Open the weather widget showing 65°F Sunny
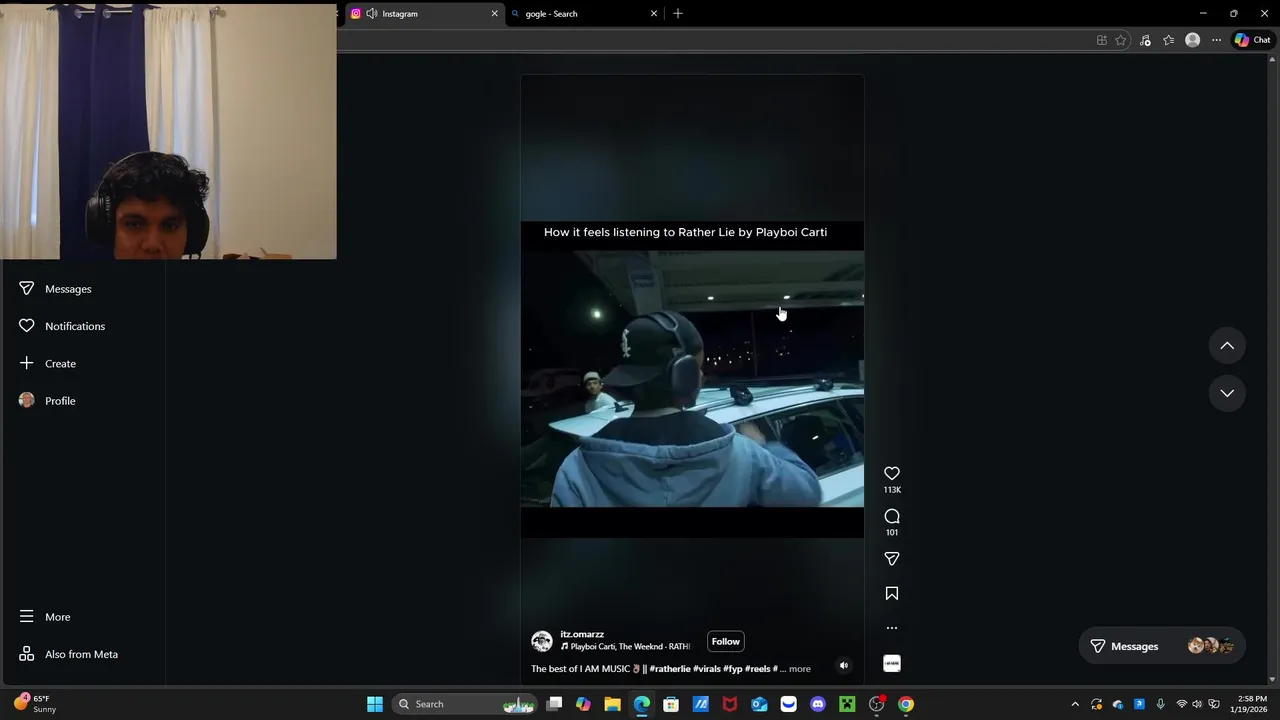The image size is (1280, 720). (35, 704)
